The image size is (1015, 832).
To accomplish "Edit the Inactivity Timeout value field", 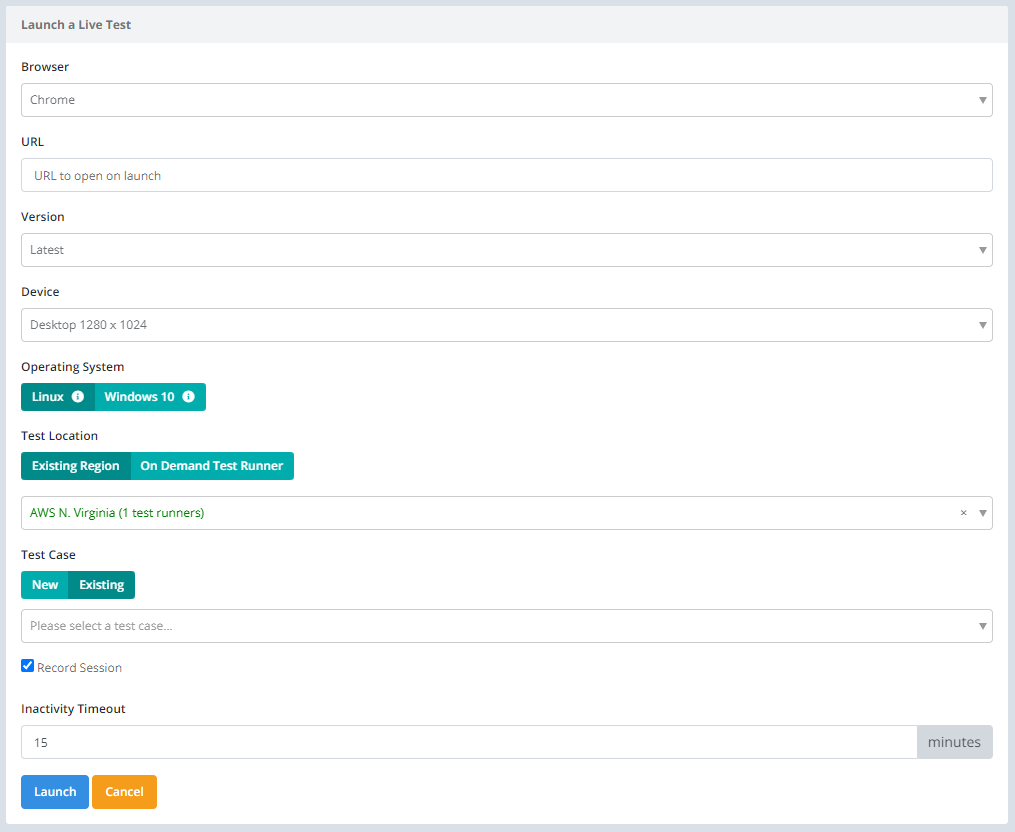I will (469, 742).
